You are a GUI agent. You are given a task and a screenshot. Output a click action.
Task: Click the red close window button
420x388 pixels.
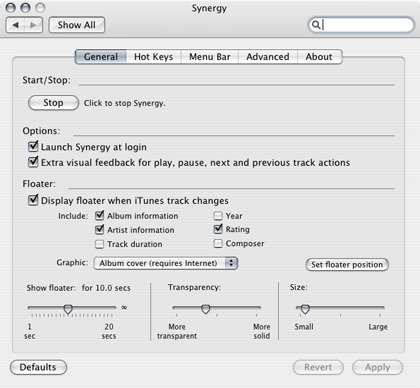pyautogui.click(x=11, y=7)
